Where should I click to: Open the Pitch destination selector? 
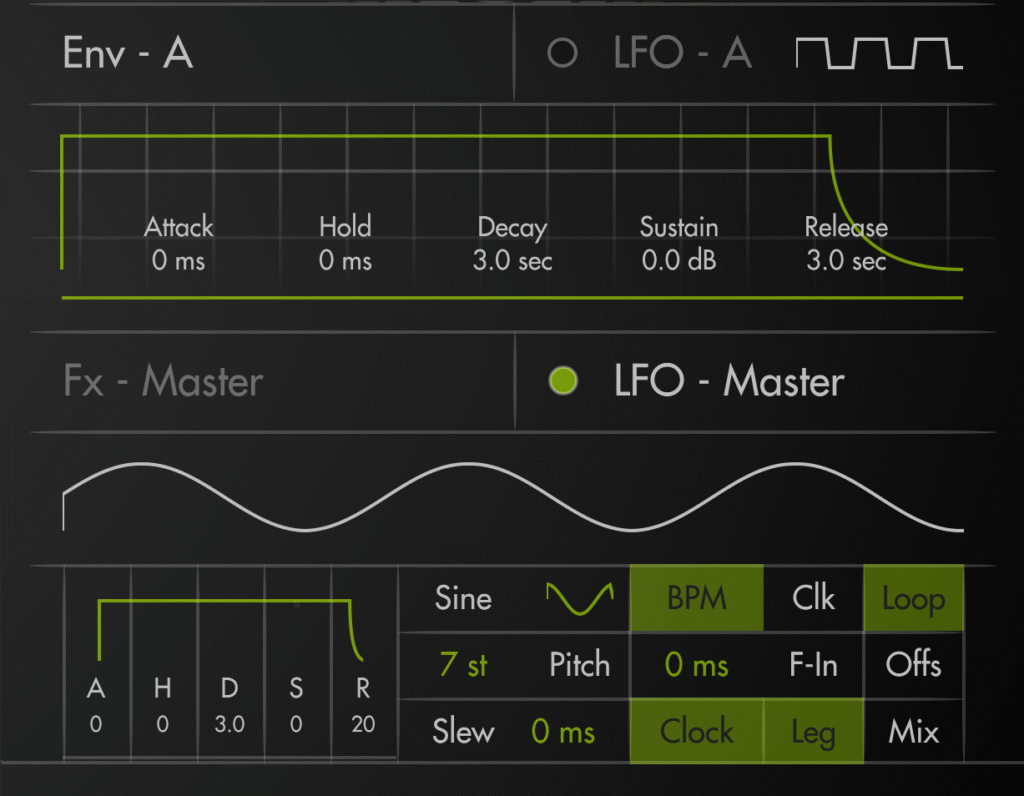580,665
